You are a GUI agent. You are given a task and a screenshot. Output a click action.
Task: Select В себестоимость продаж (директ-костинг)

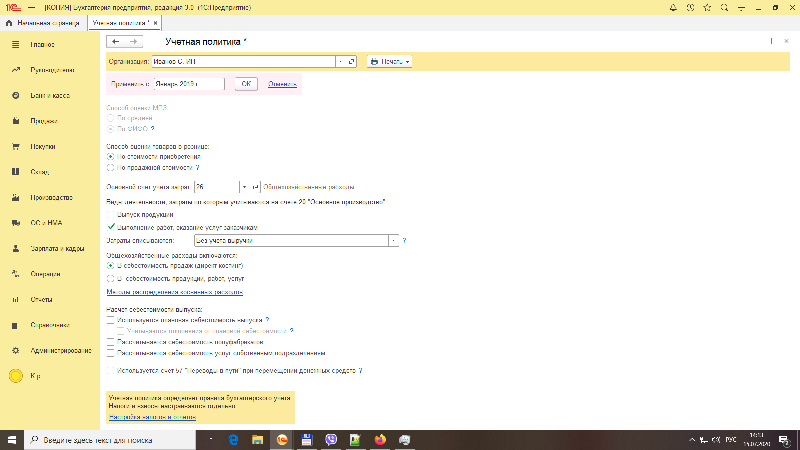pos(110,266)
